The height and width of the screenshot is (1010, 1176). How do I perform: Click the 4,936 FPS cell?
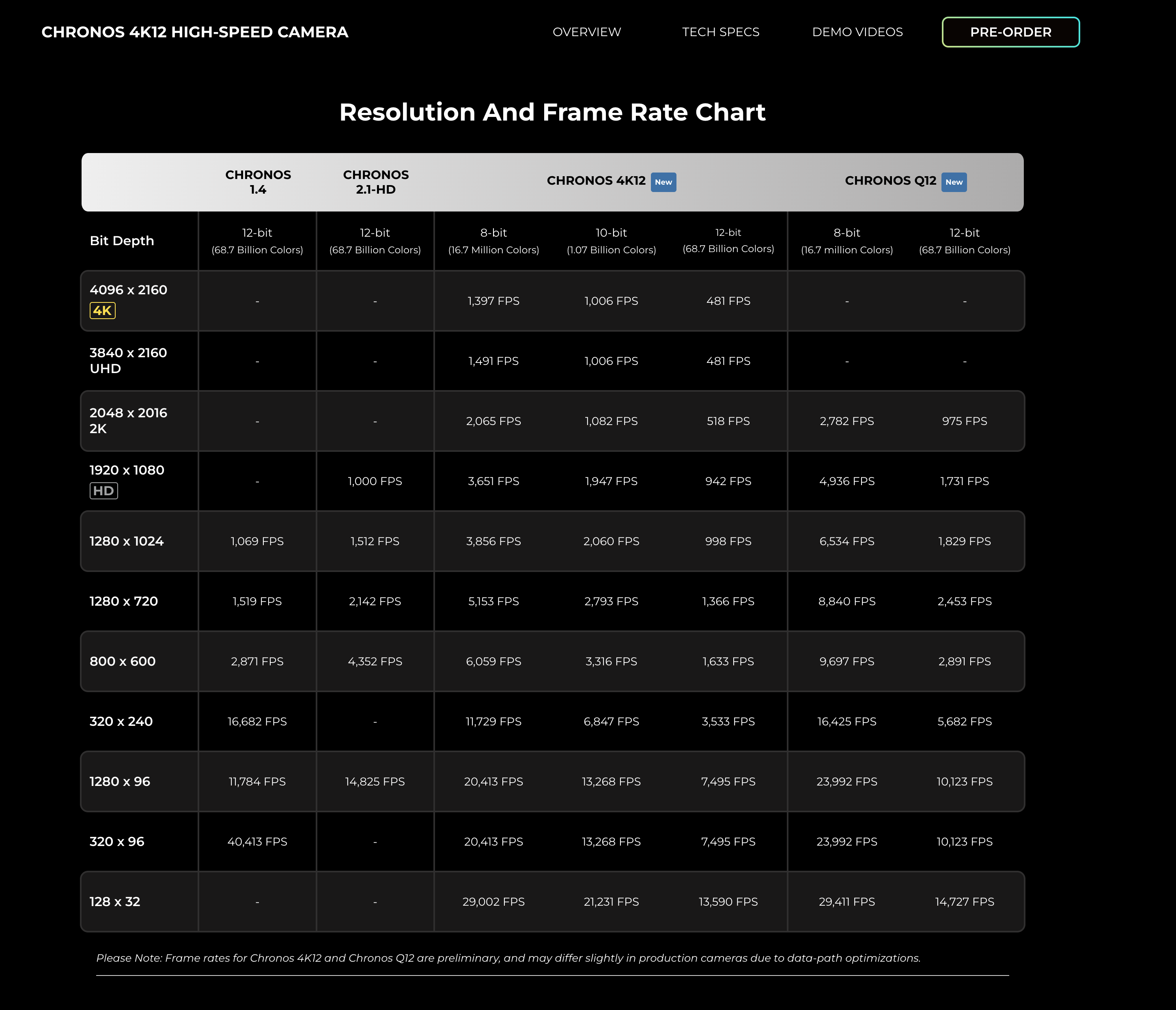click(847, 481)
